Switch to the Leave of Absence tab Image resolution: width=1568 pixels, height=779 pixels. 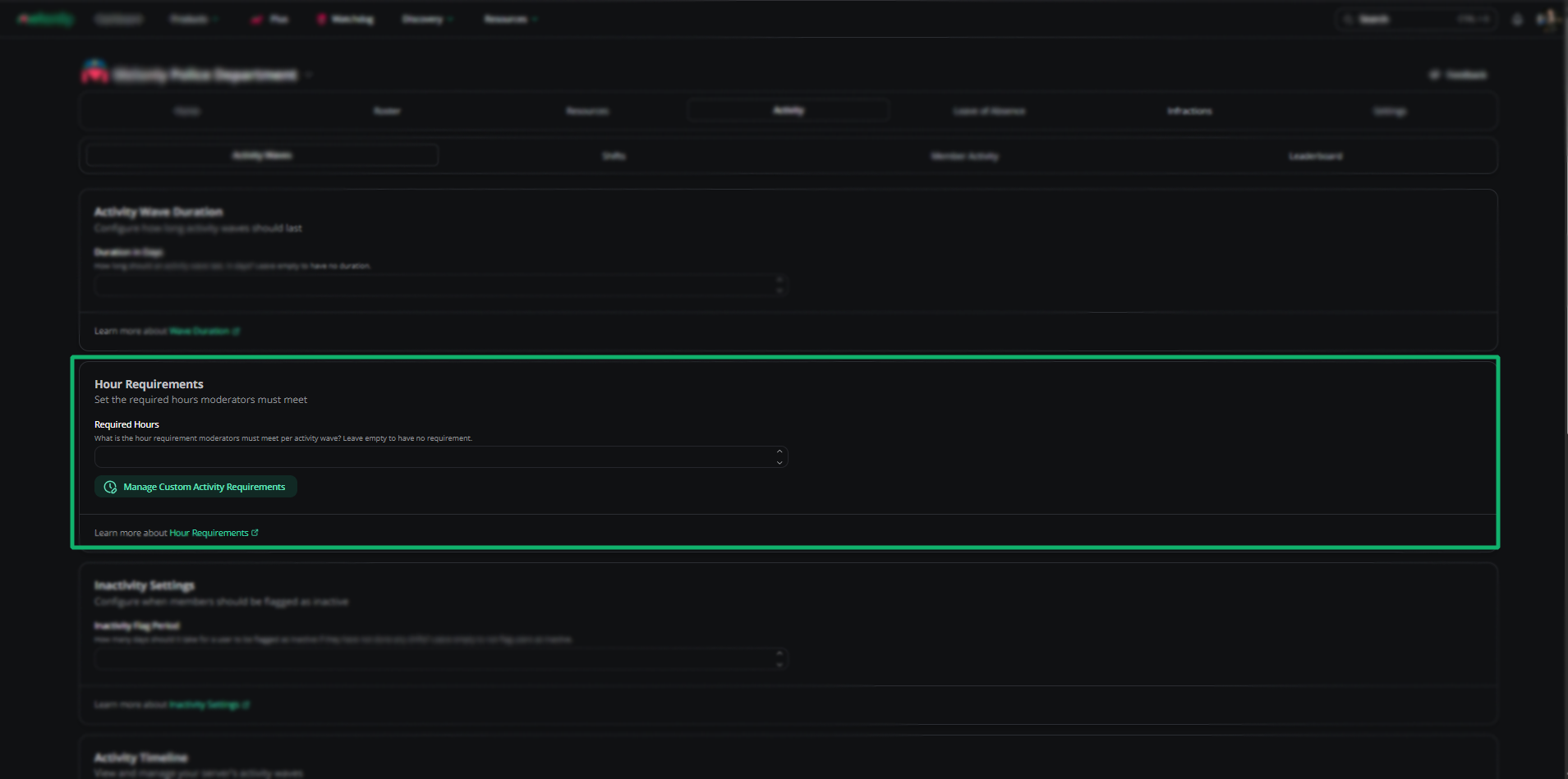click(989, 111)
